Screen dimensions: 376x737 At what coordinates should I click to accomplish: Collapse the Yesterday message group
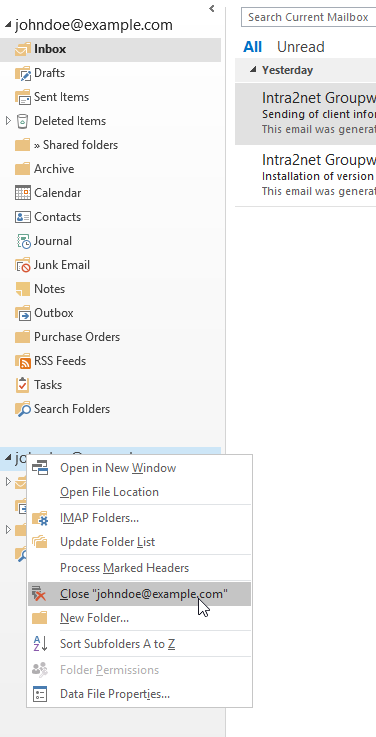(x=253, y=70)
